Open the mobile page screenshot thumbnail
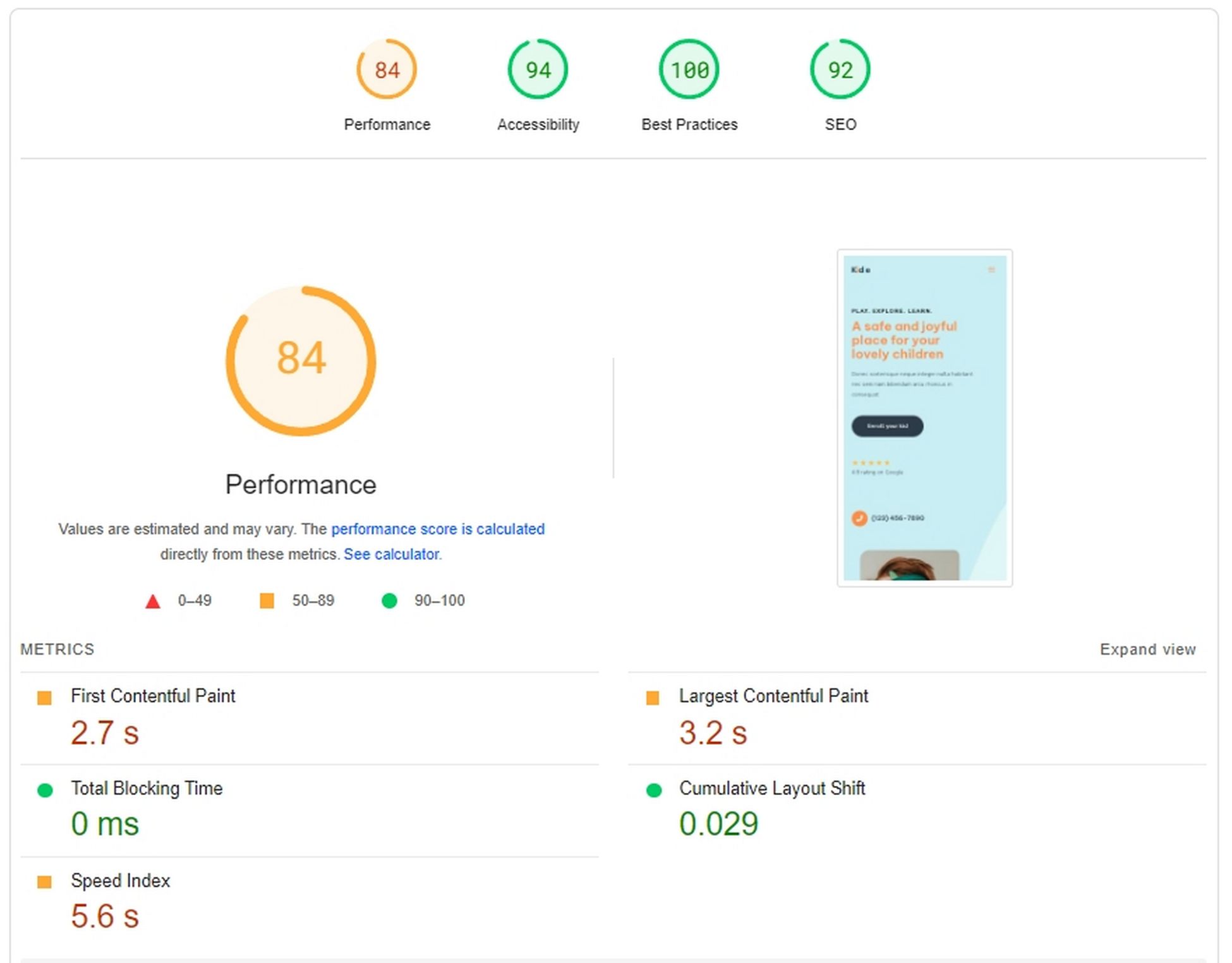1232x963 pixels. coord(925,418)
